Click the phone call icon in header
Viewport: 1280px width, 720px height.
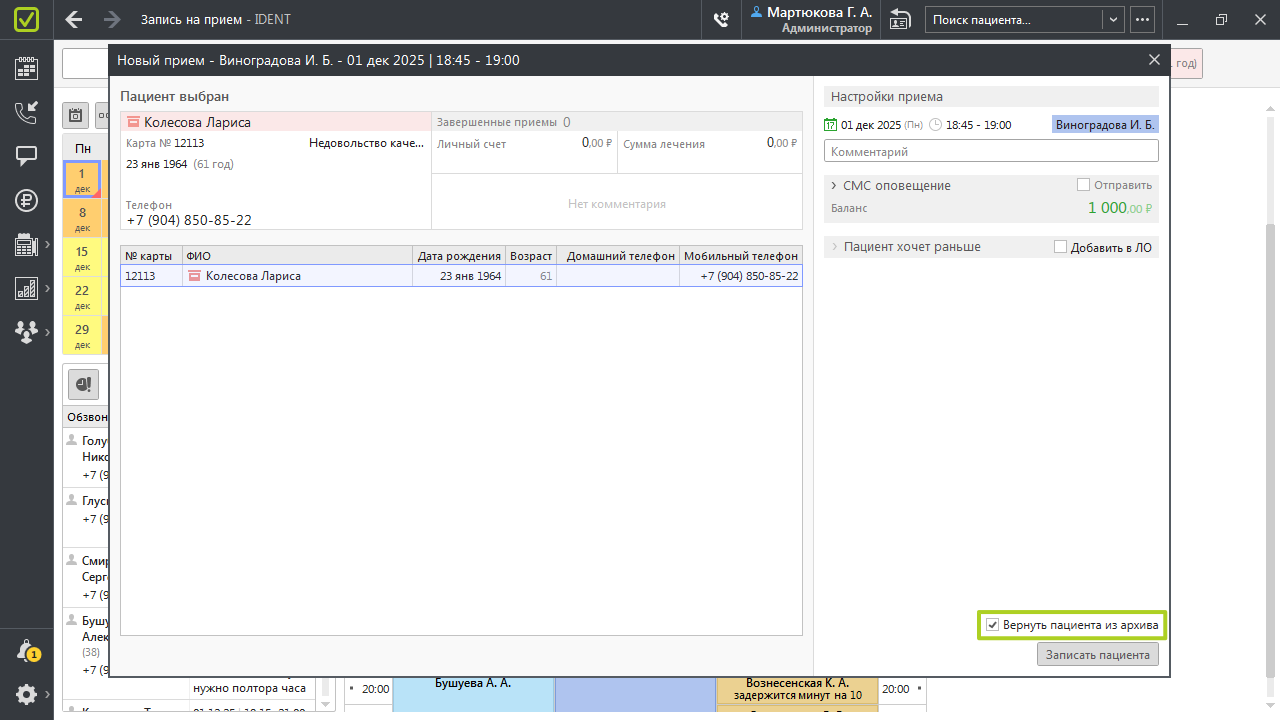(720, 19)
